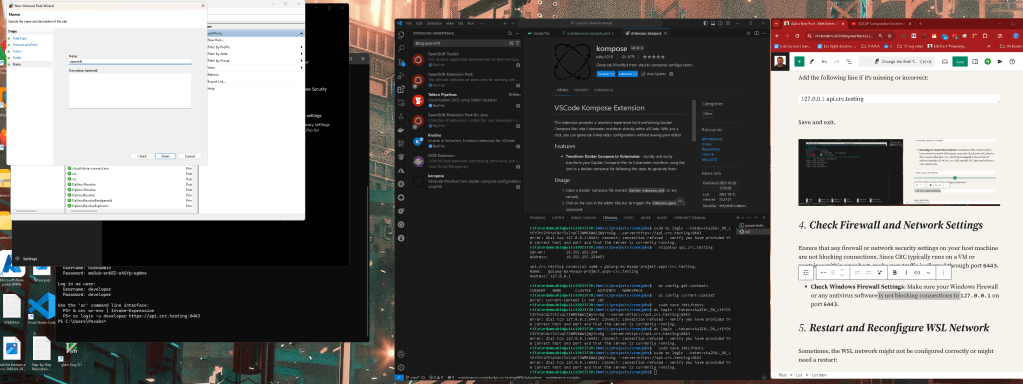
Task: Click Cancel in New Inbound Rule Wizard
Action: (190, 156)
